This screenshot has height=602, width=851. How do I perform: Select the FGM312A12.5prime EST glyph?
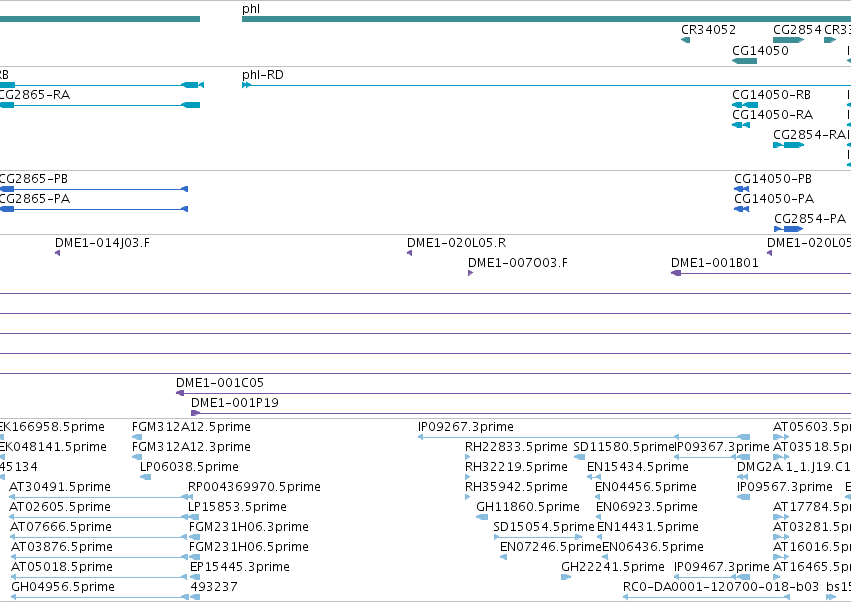point(137,437)
